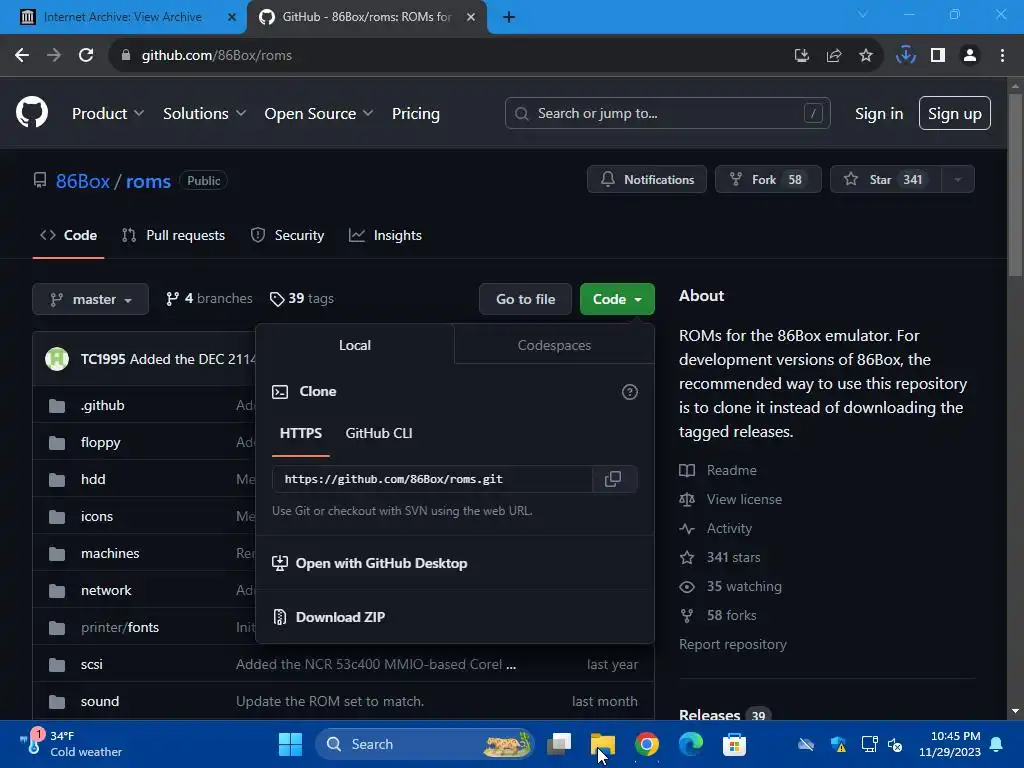Open the master branch selector
1024x768 pixels.
pyautogui.click(x=91, y=299)
